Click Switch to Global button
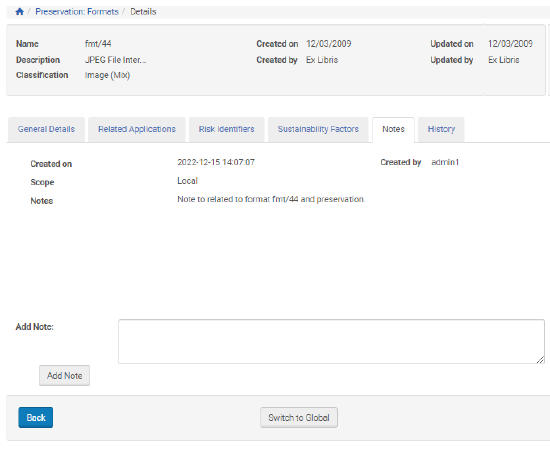 (x=299, y=418)
